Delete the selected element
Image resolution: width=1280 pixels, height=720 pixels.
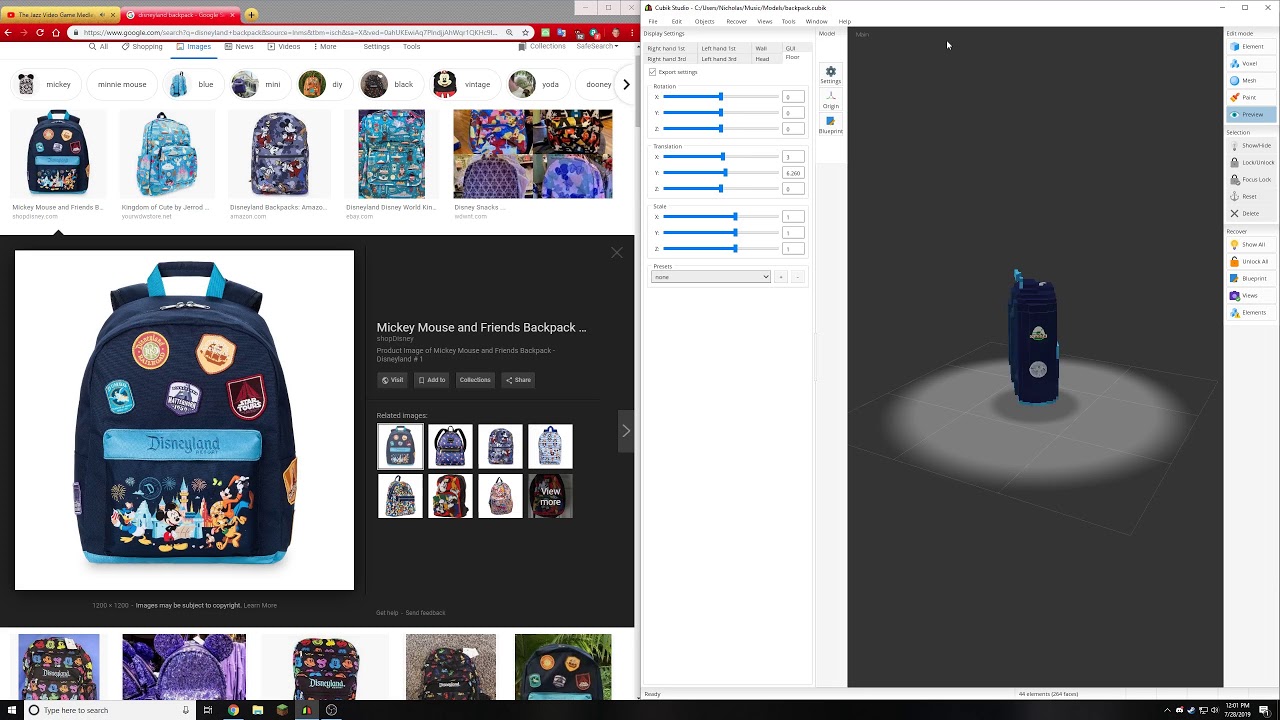pyautogui.click(x=1251, y=214)
